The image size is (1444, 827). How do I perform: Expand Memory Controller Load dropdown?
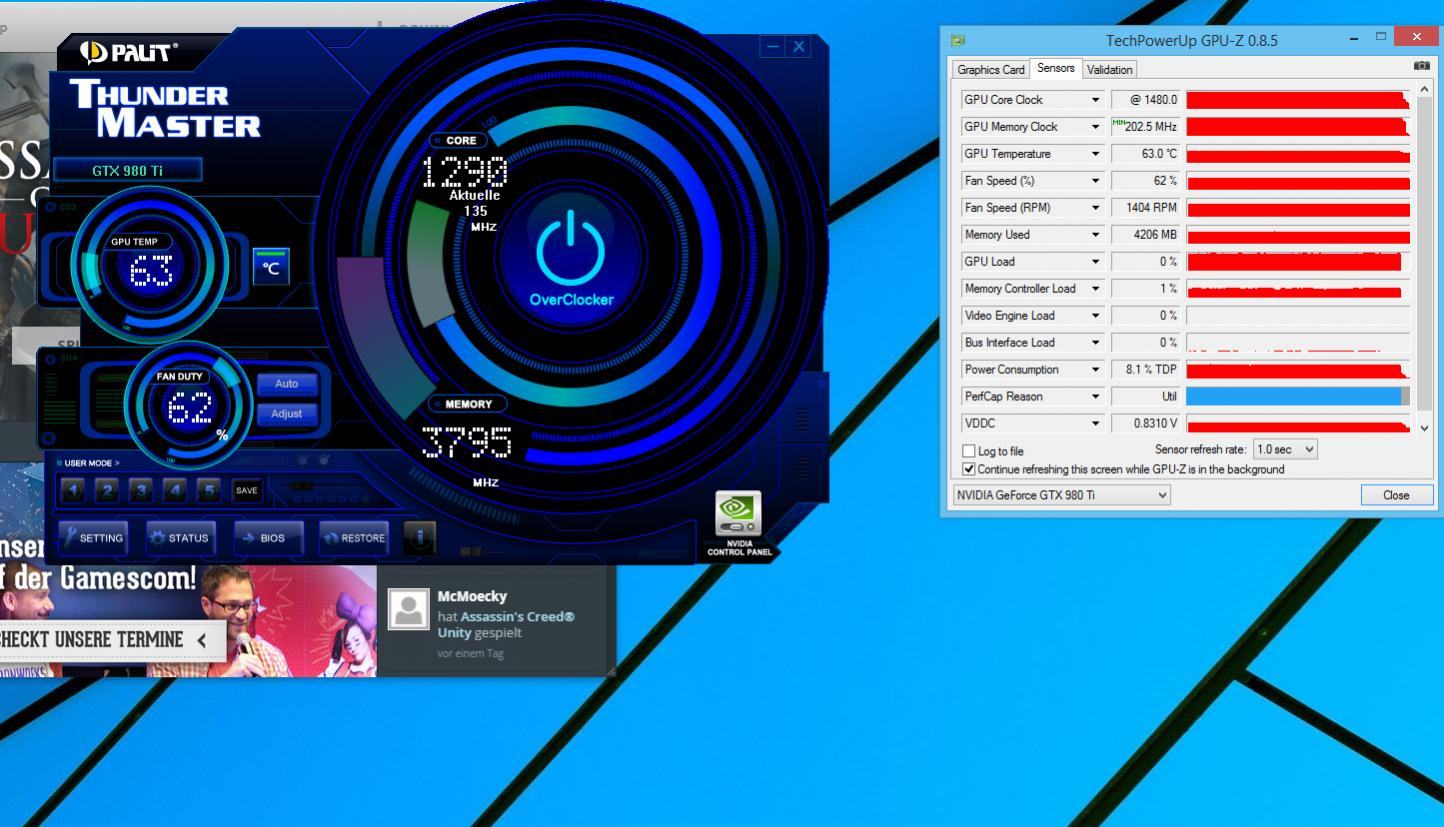click(1096, 289)
